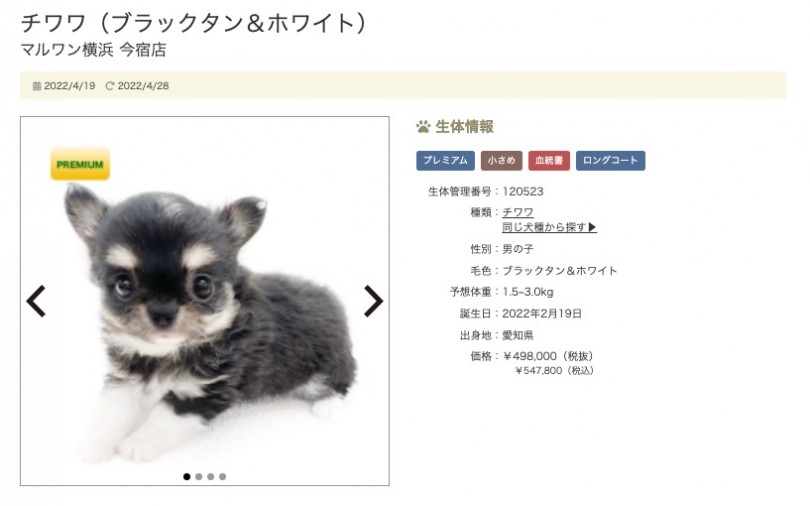Image resolution: width=810 pixels, height=506 pixels.
Task: Open the 小さめ brown tag
Action: click(502, 161)
